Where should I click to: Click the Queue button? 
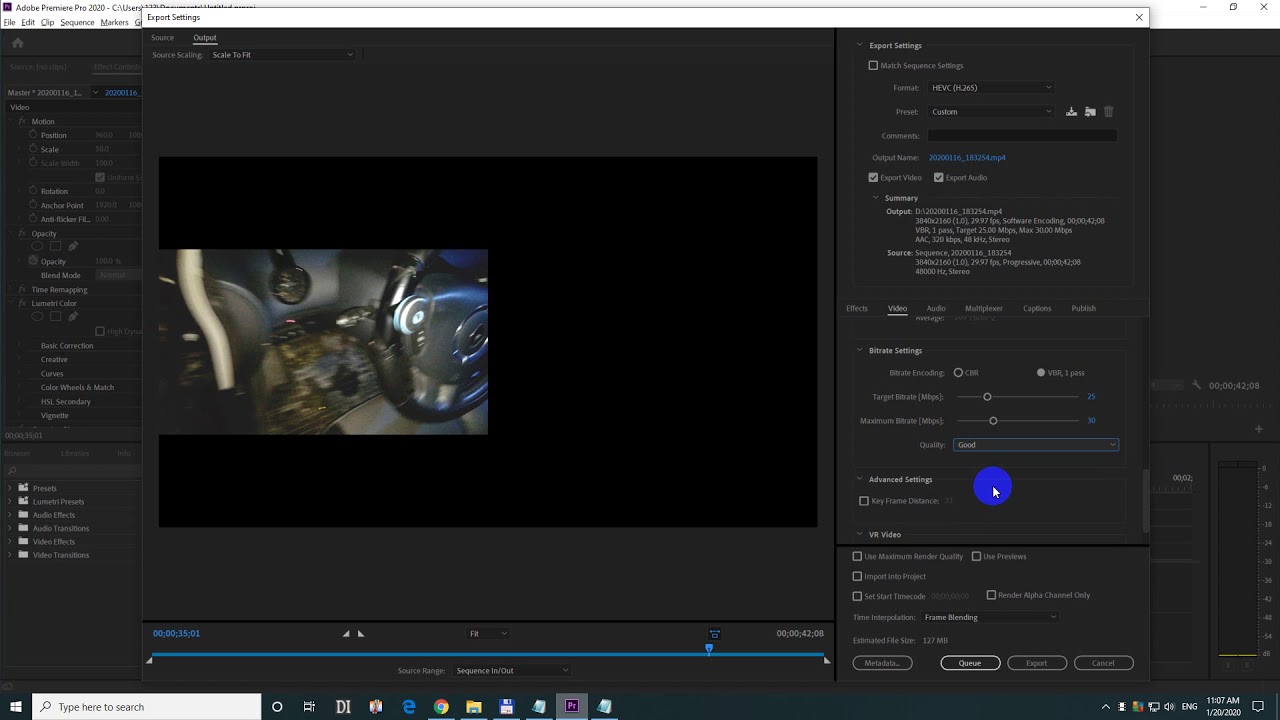[970, 663]
